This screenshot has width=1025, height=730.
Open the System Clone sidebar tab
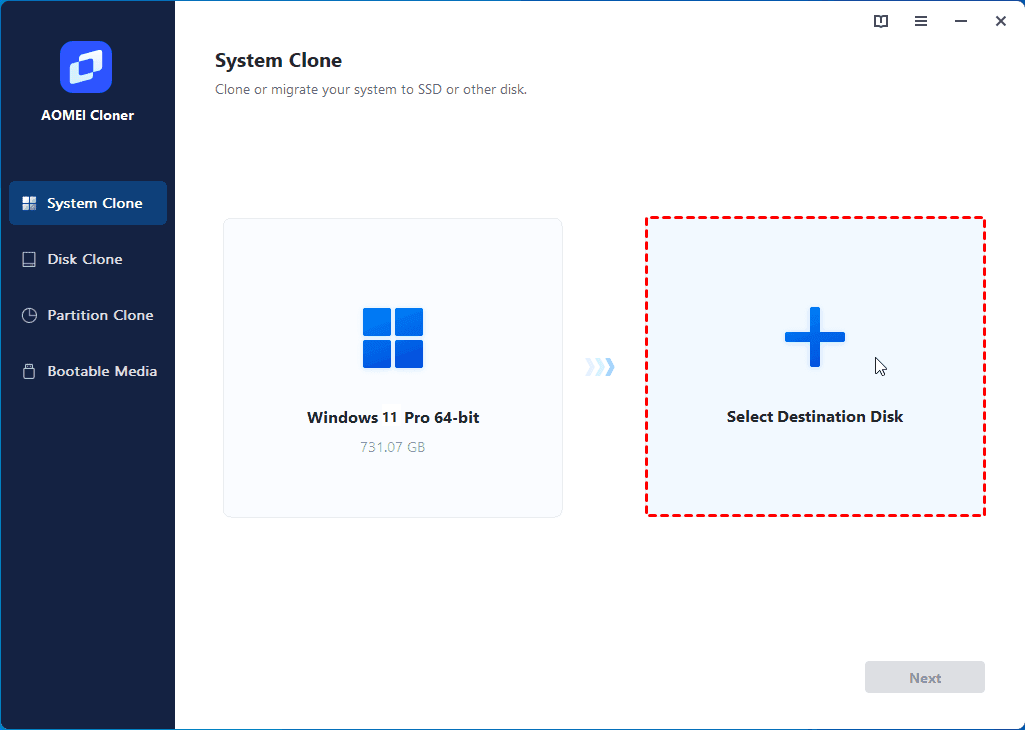tap(88, 203)
